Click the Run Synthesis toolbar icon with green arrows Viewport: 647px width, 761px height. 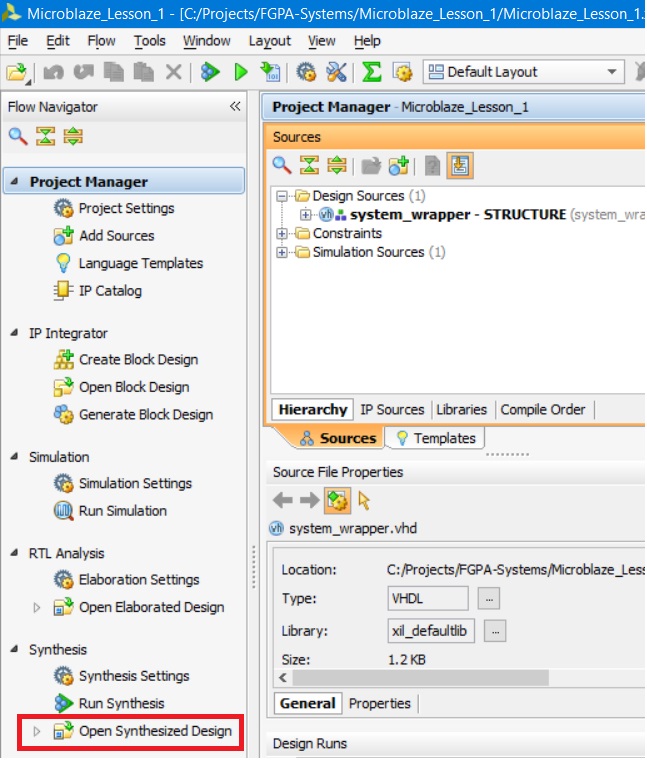pos(210,72)
